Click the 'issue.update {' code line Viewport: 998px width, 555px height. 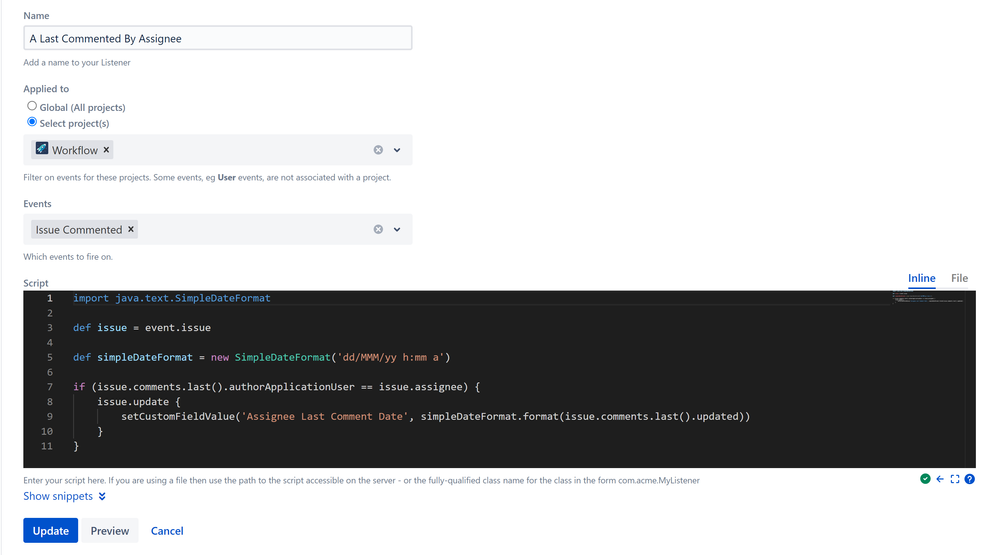[139, 402]
